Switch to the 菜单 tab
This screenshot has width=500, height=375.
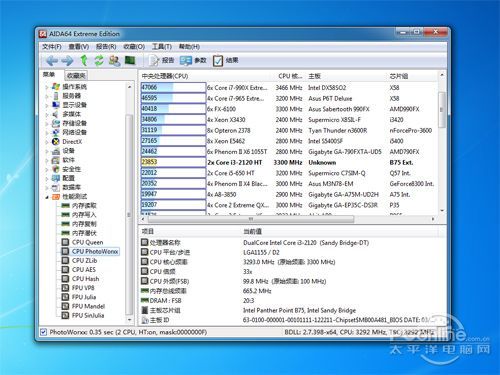coord(49,75)
